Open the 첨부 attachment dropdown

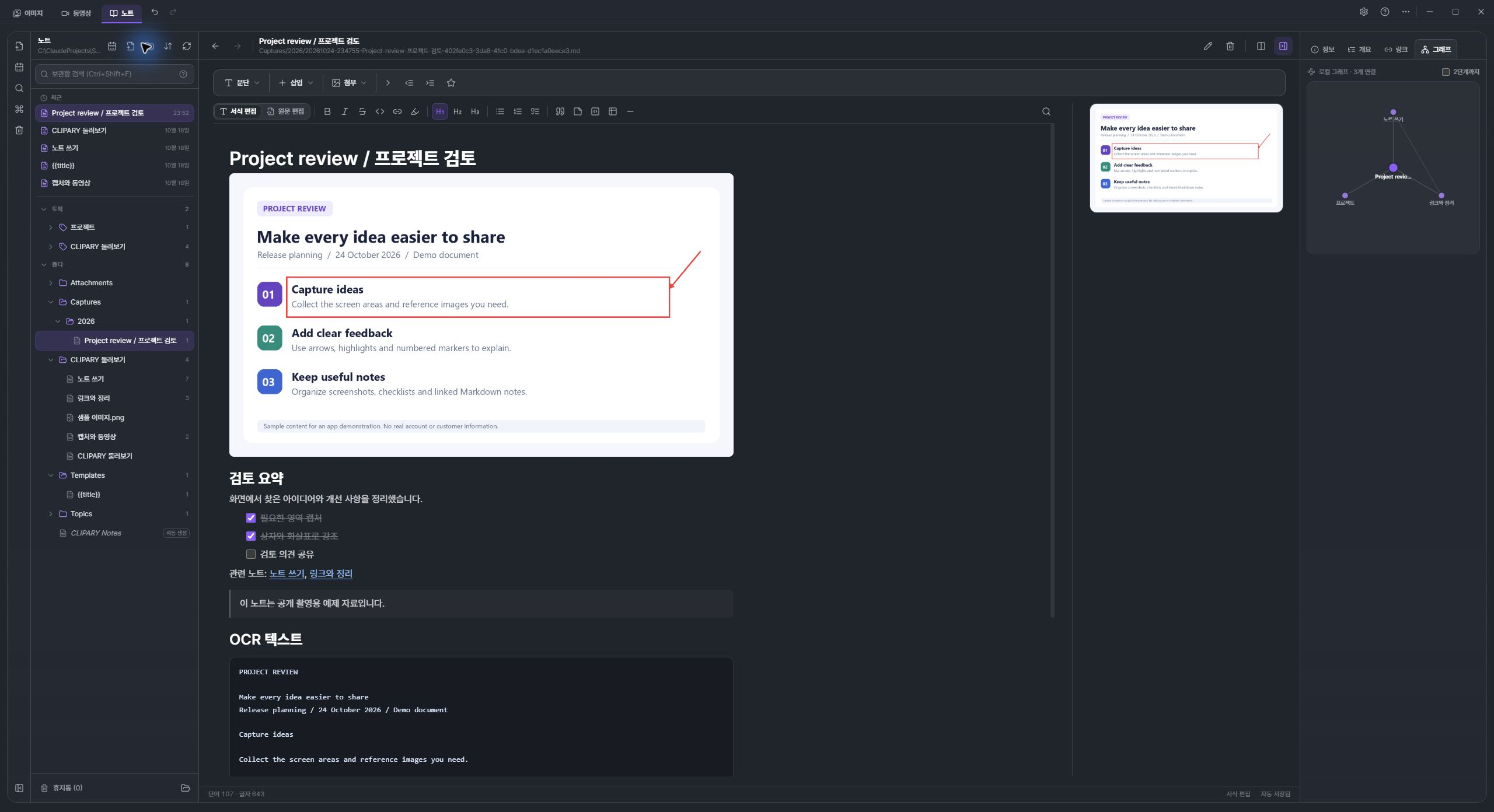[349, 83]
